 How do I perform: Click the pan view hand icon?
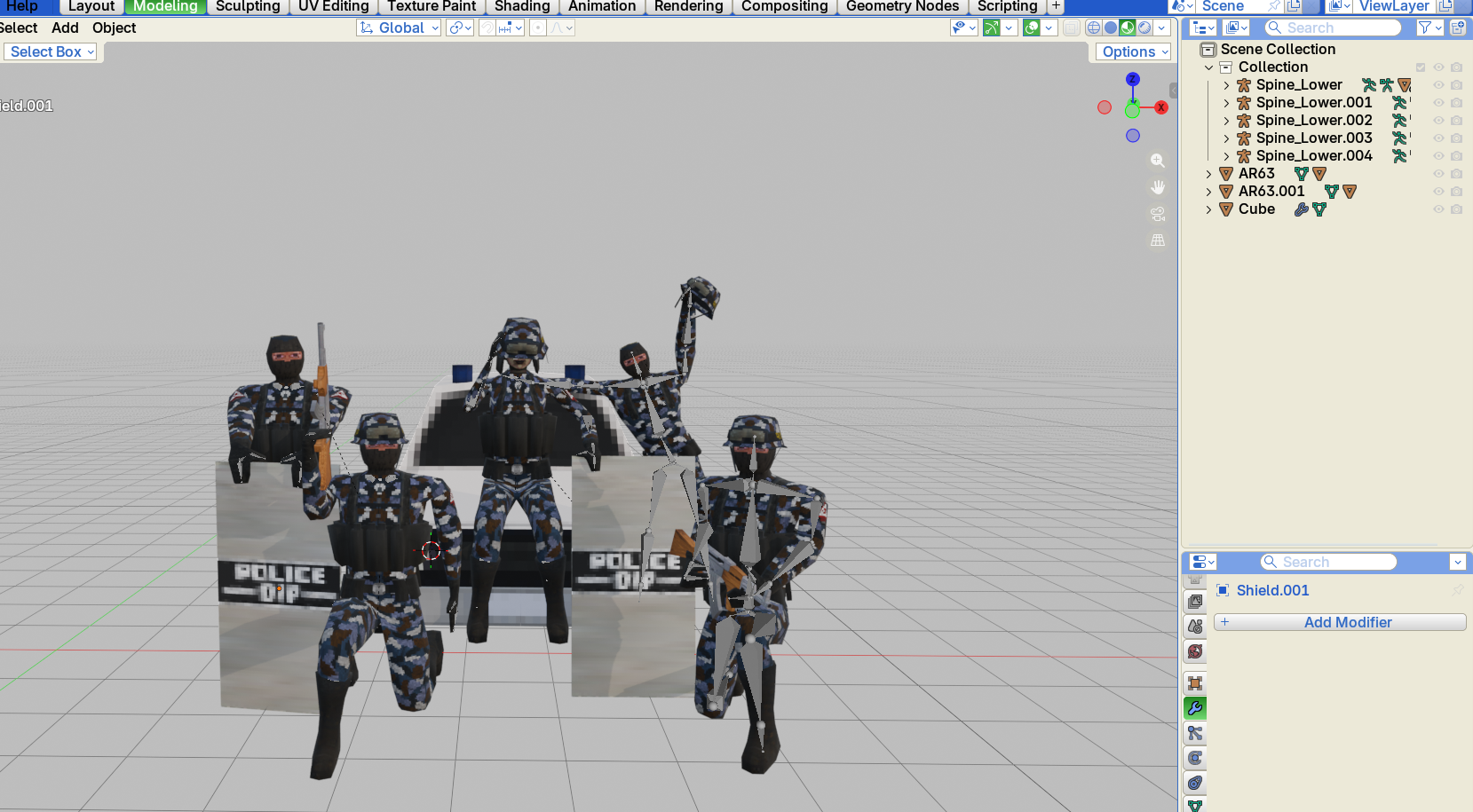1158,187
